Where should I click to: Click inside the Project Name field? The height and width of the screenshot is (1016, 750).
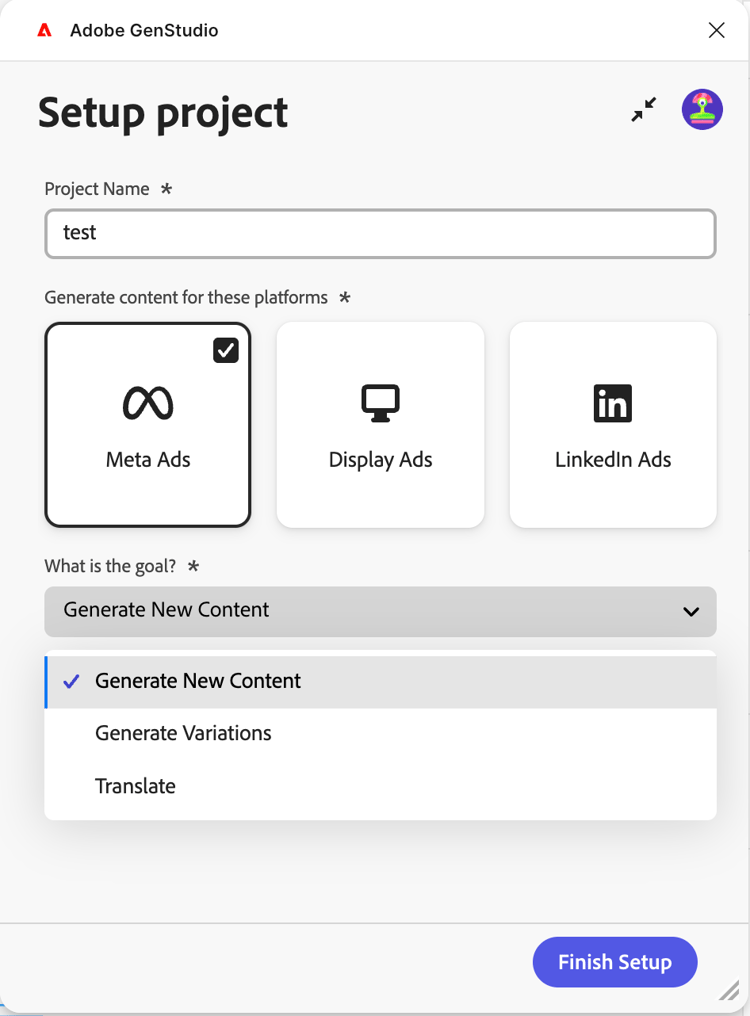click(380, 233)
